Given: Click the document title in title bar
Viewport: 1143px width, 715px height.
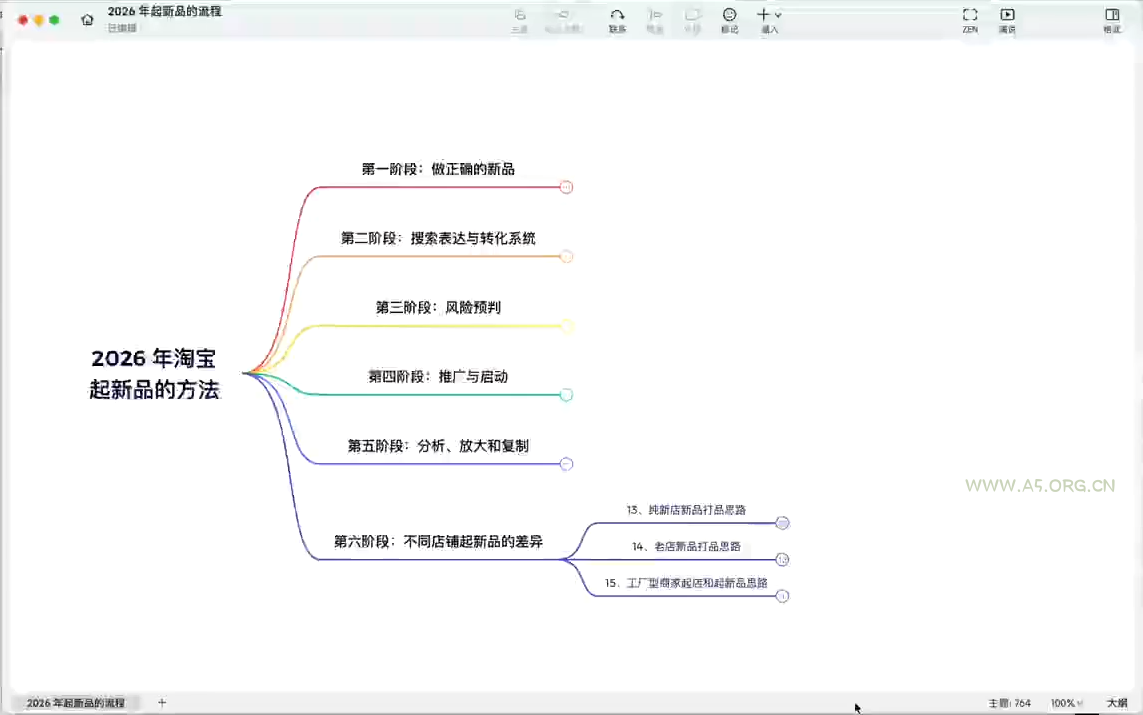Looking at the screenshot, I should [x=165, y=12].
